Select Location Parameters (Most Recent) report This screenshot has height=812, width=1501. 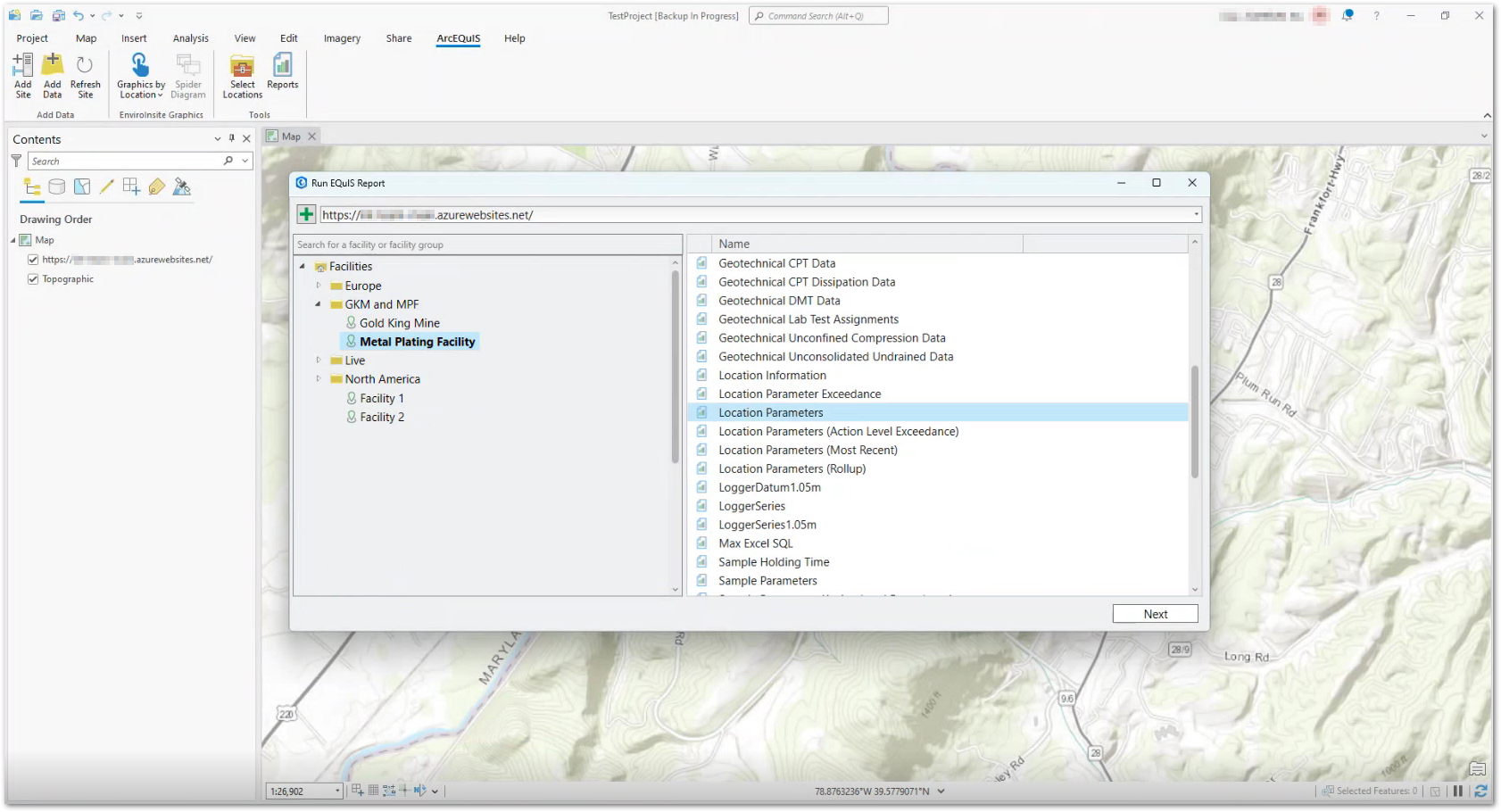click(x=808, y=451)
